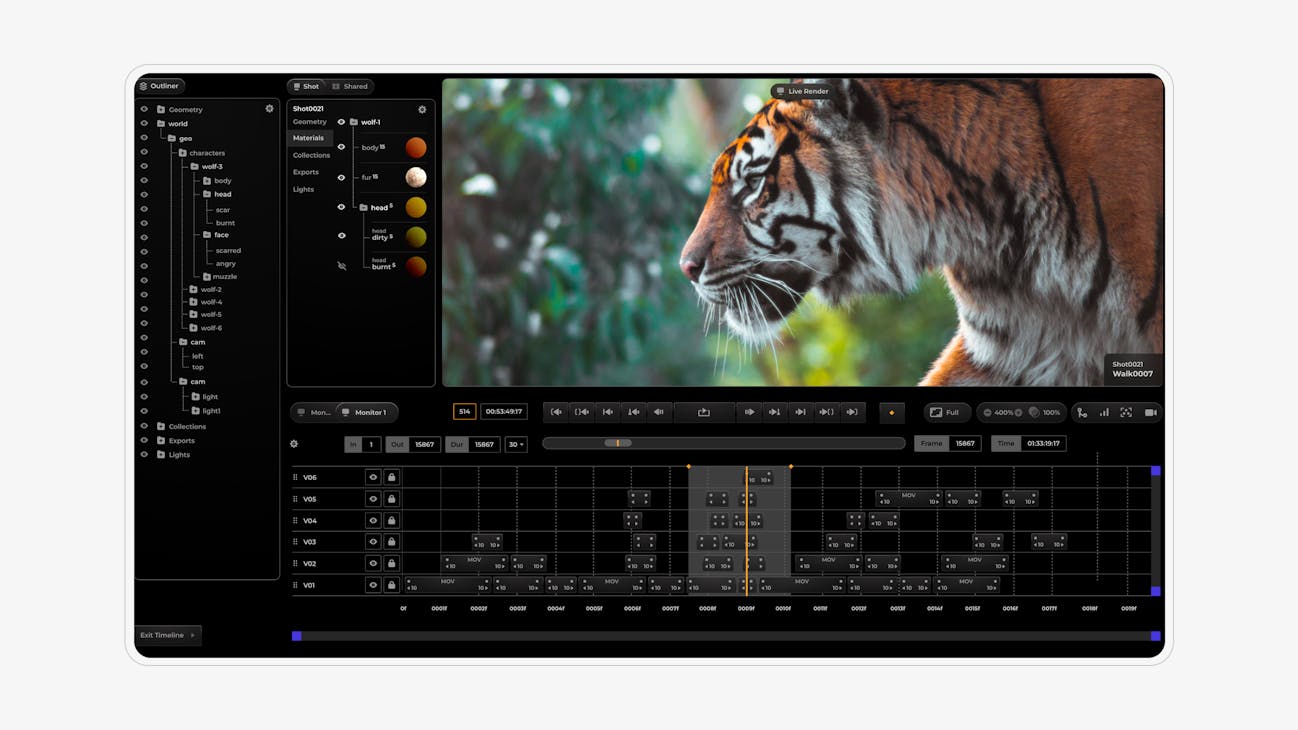Lock the V01 track
Screen dimensions: 1298x730
pos(392,585)
